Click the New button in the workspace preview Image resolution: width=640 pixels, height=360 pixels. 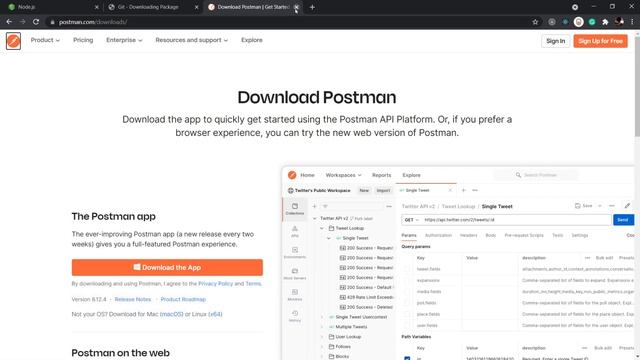tap(364, 191)
